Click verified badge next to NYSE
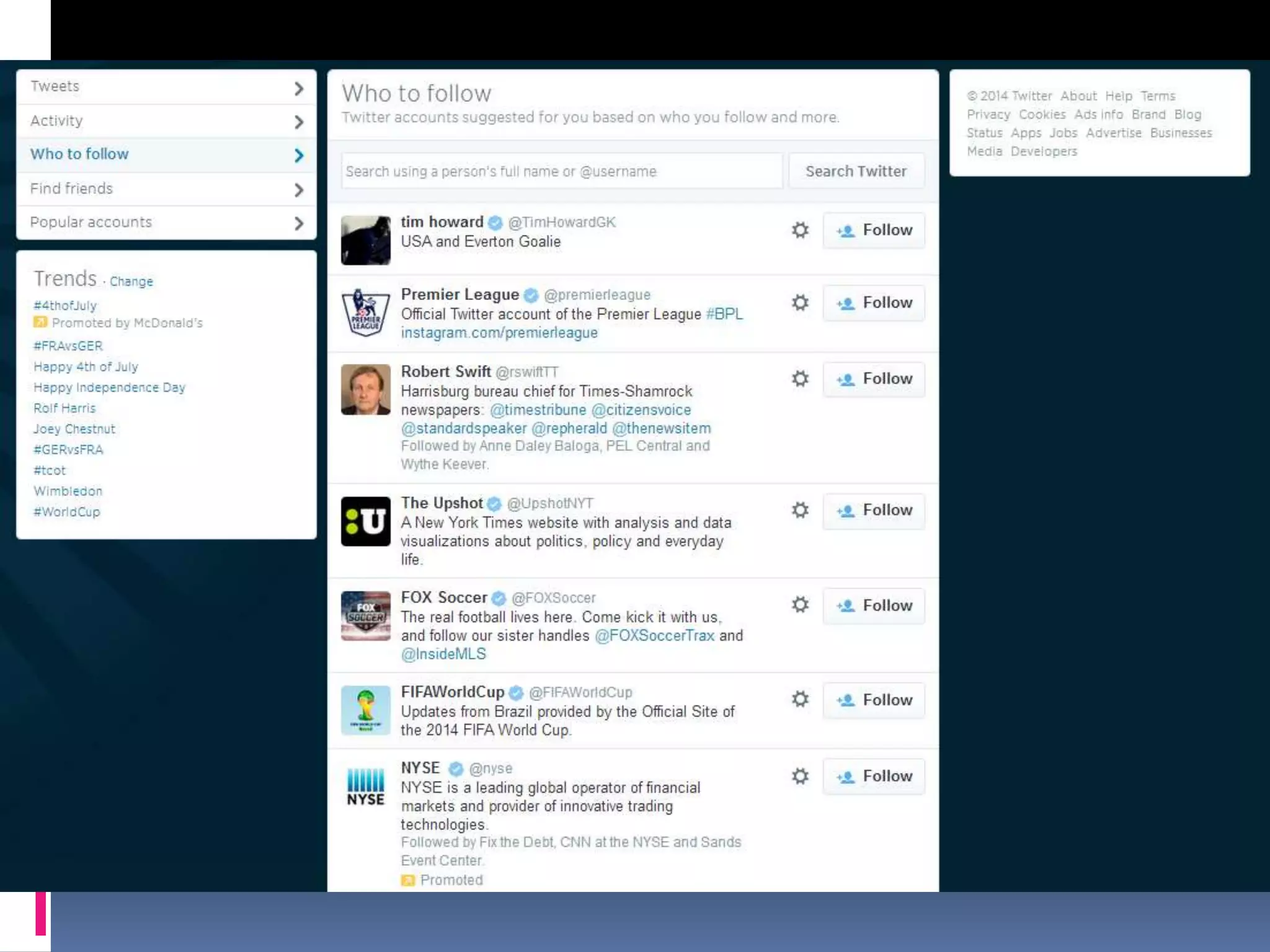Image resolution: width=1270 pixels, height=952 pixels. click(x=456, y=769)
